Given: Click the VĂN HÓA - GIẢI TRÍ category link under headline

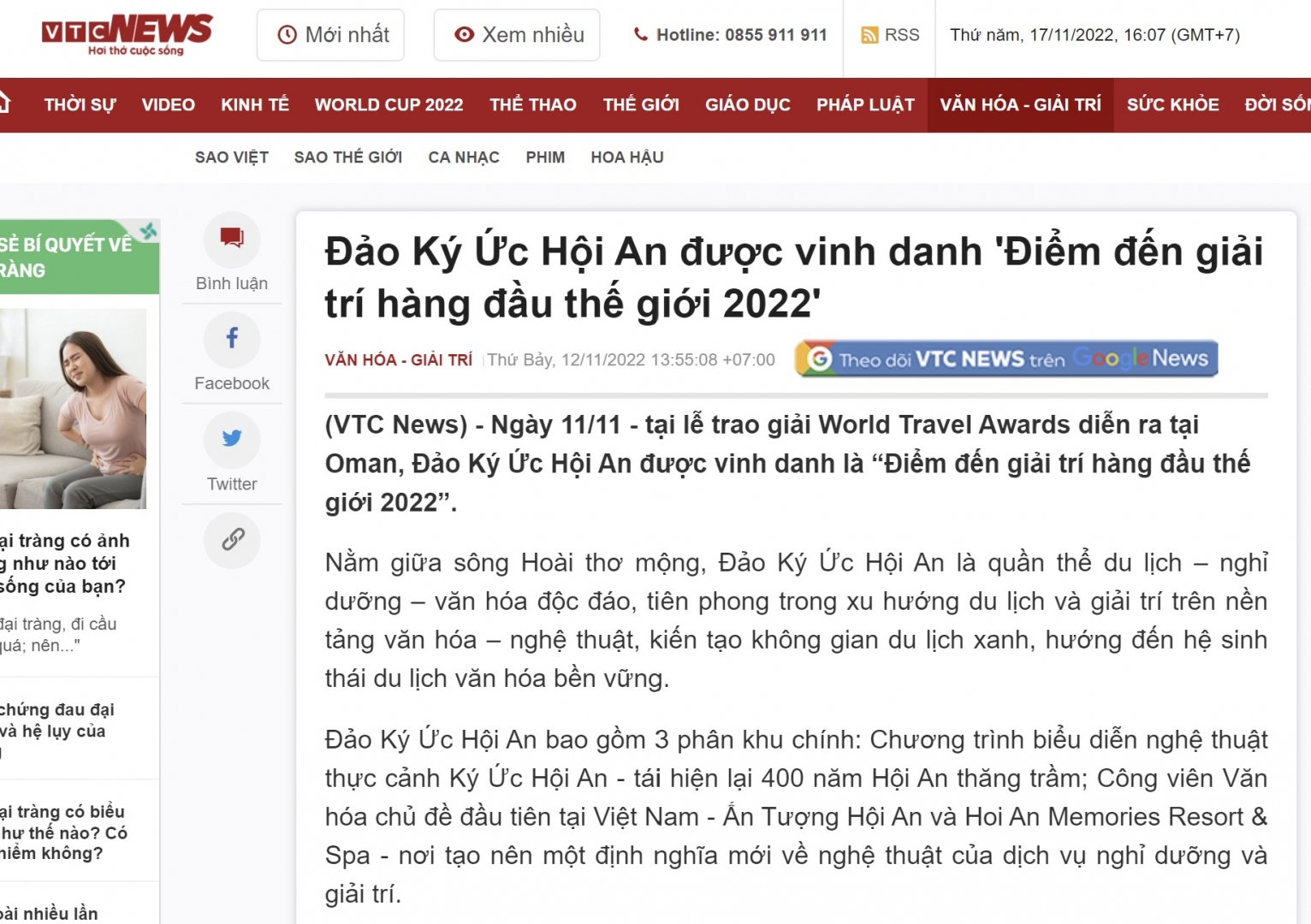Looking at the screenshot, I should tap(398, 360).
